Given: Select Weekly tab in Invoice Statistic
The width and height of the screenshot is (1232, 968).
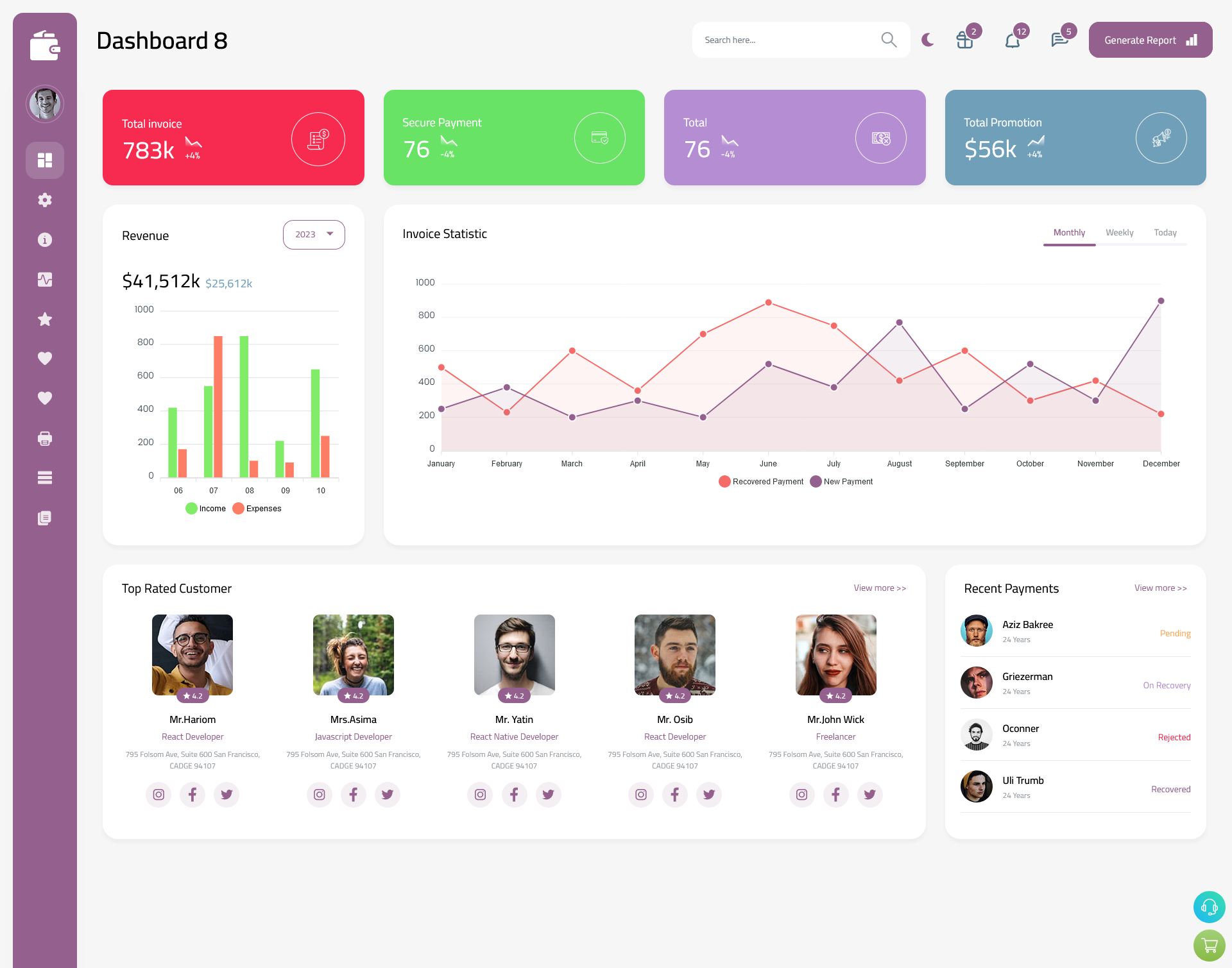Looking at the screenshot, I should click(x=1119, y=232).
